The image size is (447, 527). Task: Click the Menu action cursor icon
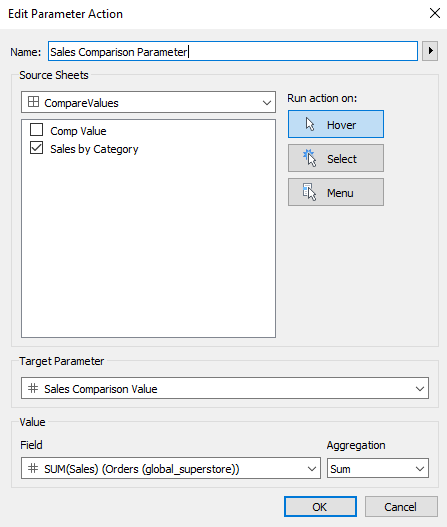(x=309, y=192)
